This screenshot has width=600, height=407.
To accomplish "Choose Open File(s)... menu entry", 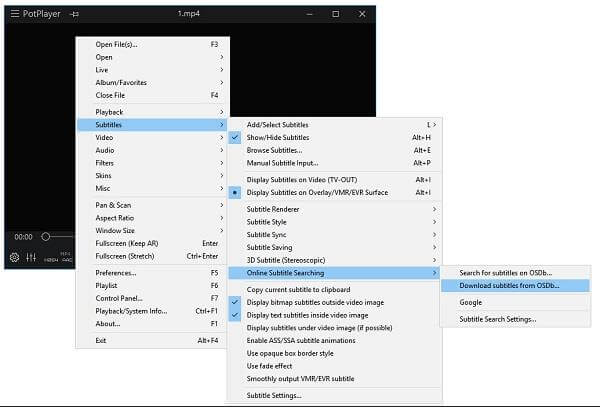I will coord(153,44).
